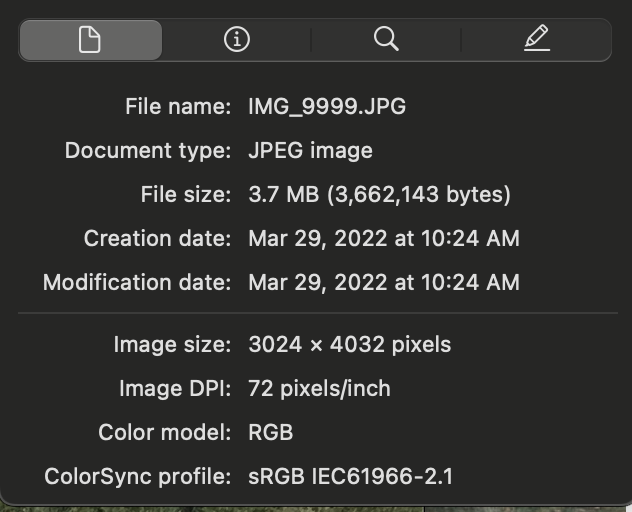The height and width of the screenshot is (512, 632).
Task: Select the "JPEG image" document type value
Action: [310, 151]
